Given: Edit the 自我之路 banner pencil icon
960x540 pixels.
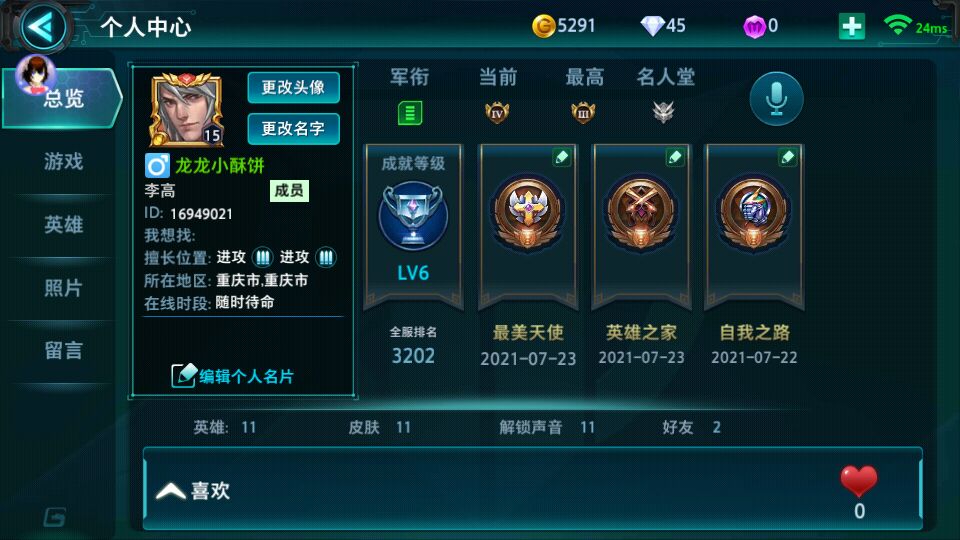Looking at the screenshot, I should [787, 157].
